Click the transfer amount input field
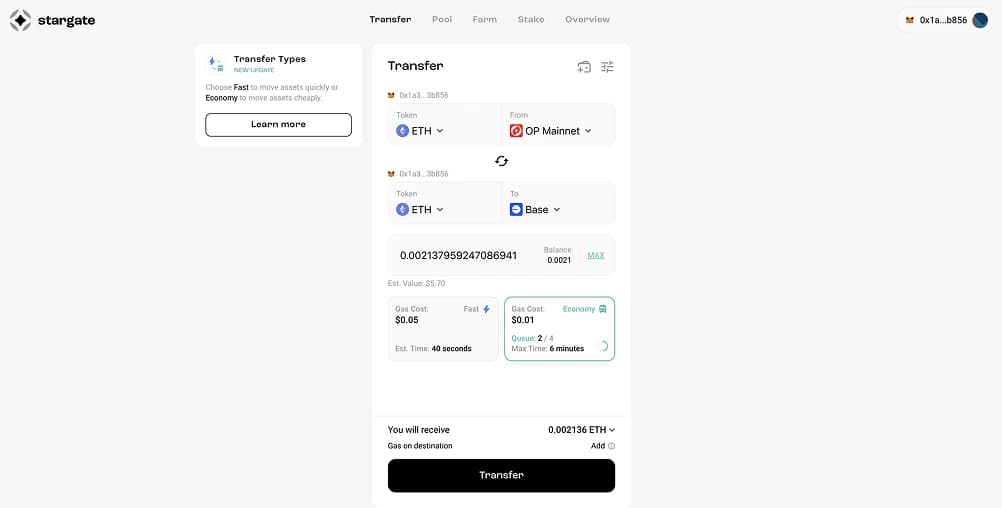Screen dimensions: 1002x508 (460, 255)
